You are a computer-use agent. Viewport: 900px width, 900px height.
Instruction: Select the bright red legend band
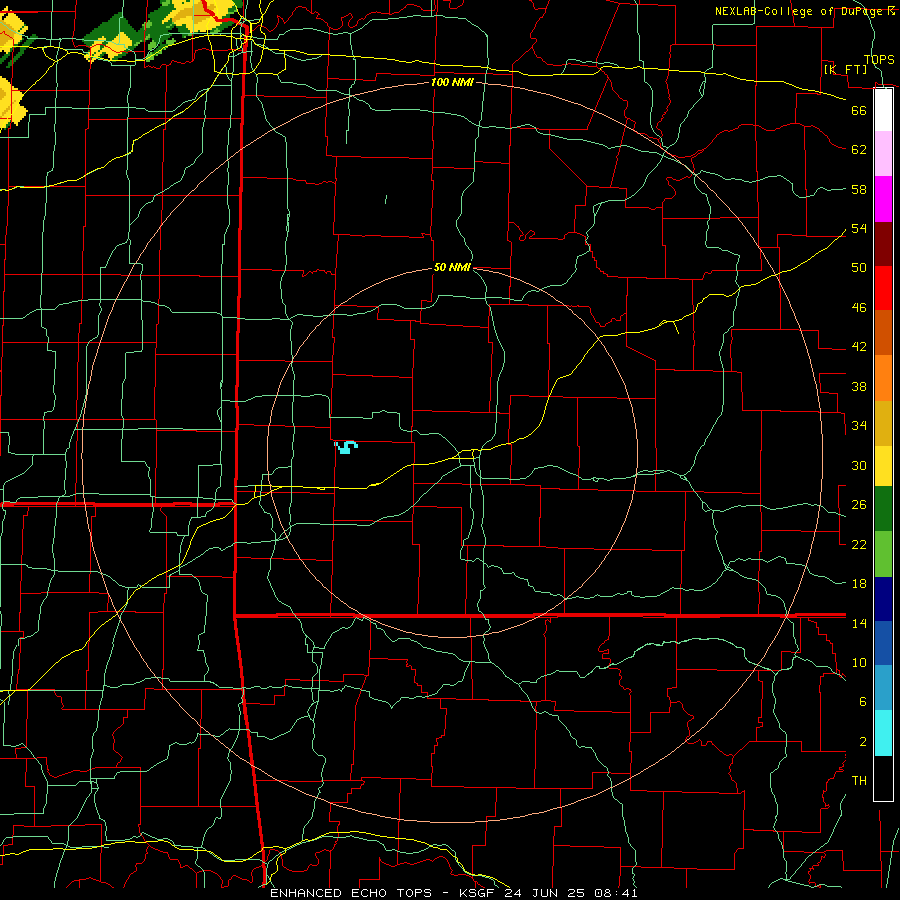pos(883,288)
